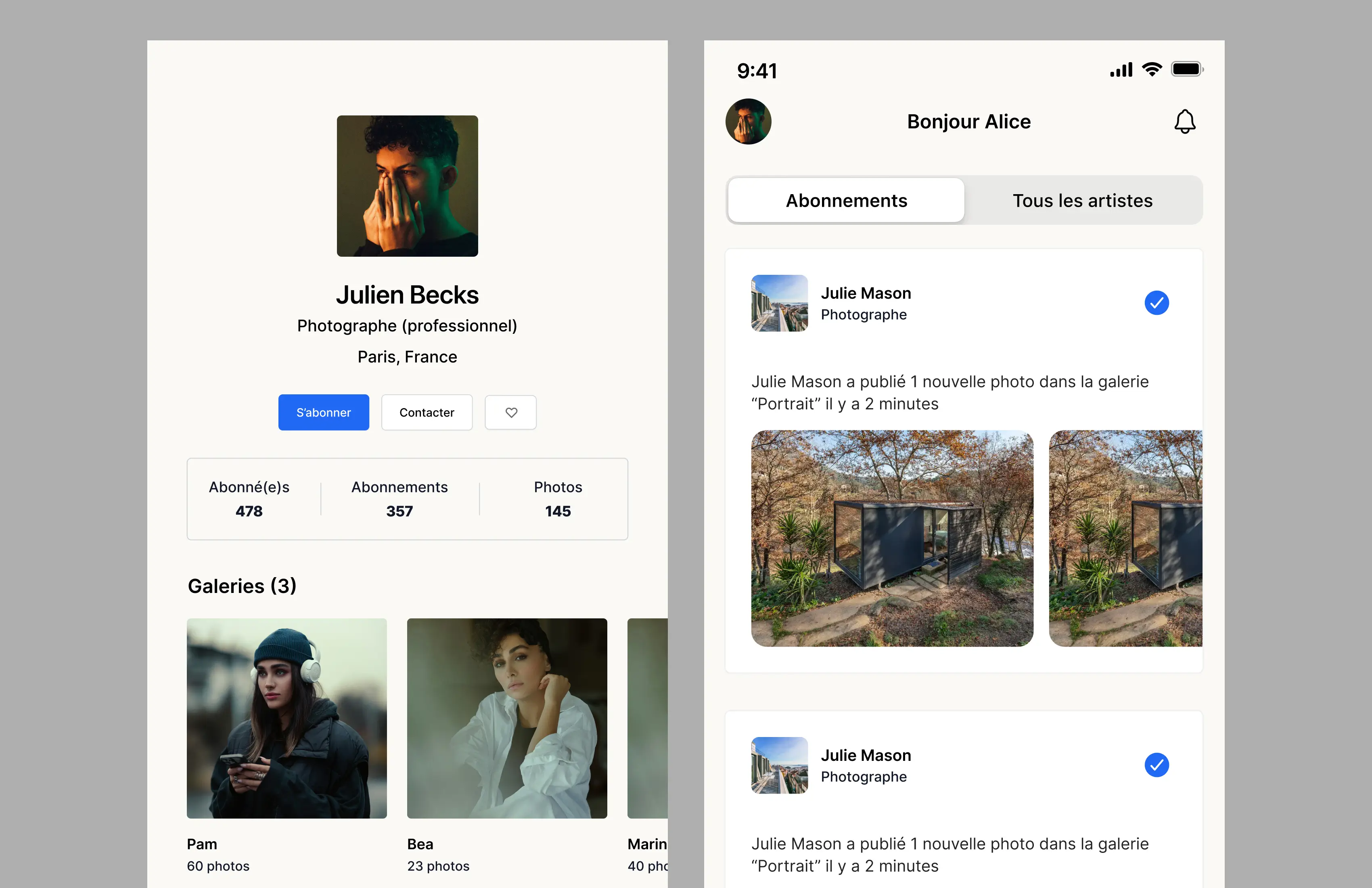
Task: Select the Abonné(e)s 478 stat
Action: (x=249, y=499)
